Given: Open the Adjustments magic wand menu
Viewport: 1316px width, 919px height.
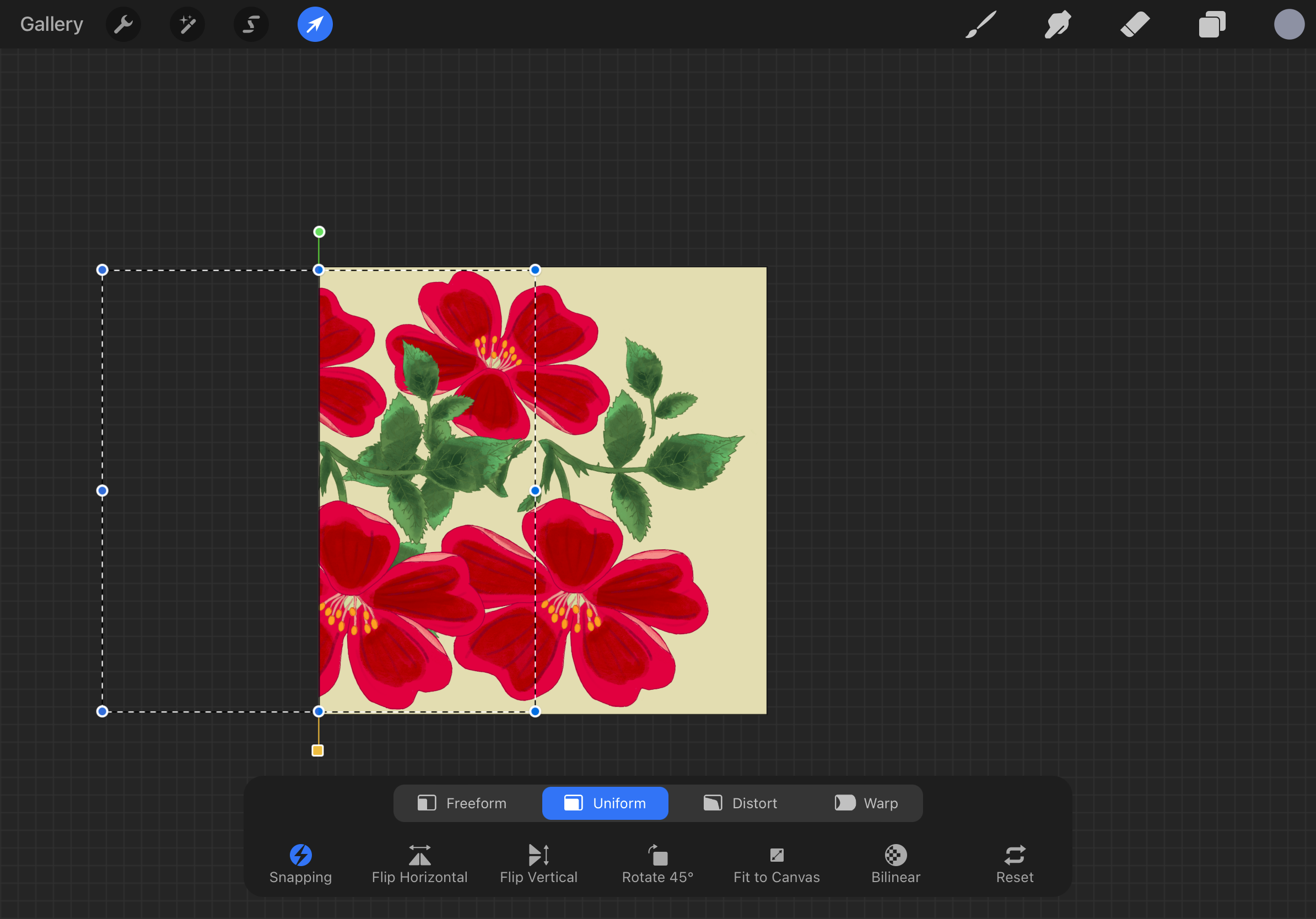Looking at the screenshot, I should pos(187,25).
